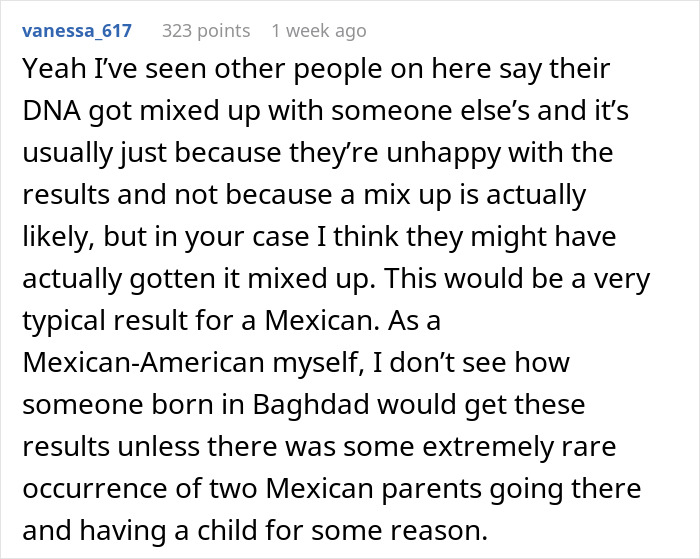The image size is (700, 559).
Task: Click the word 'likely' in the comment
Action: 55,237
